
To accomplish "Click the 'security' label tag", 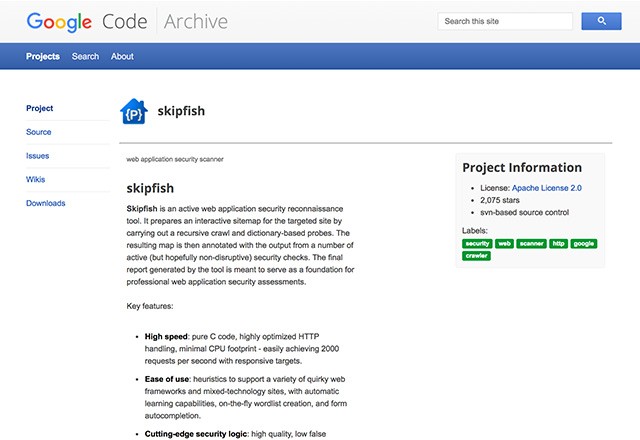I will [477, 243].
